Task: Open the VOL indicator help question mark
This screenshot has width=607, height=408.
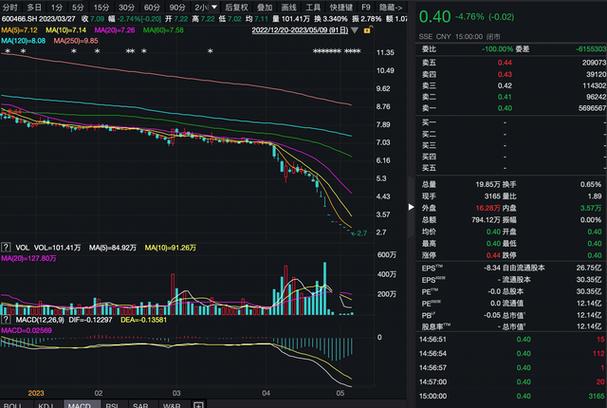Action: [5, 247]
